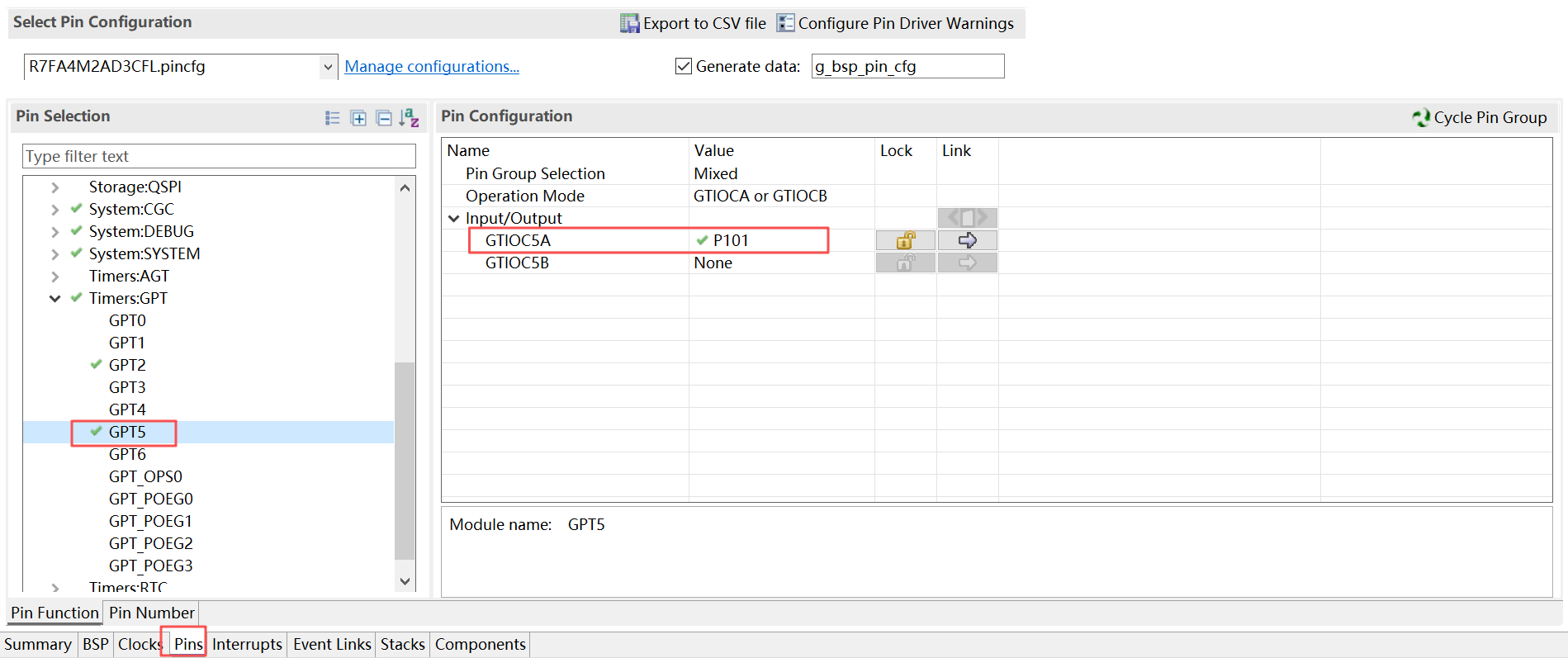Click the pin tree scroll up arrow
Screen dimensions: 1568x658
click(x=405, y=187)
